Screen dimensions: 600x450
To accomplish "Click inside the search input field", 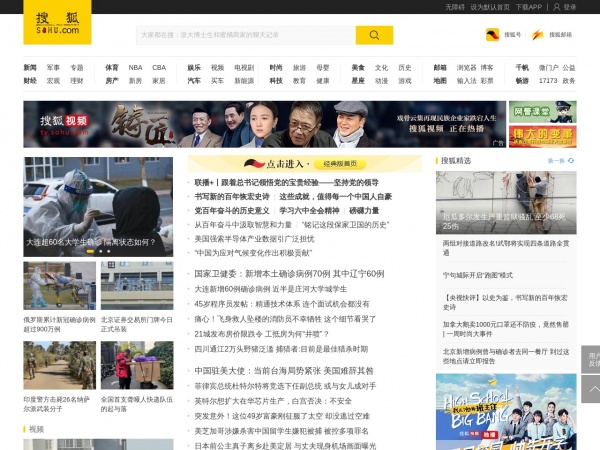I will [246, 35].
